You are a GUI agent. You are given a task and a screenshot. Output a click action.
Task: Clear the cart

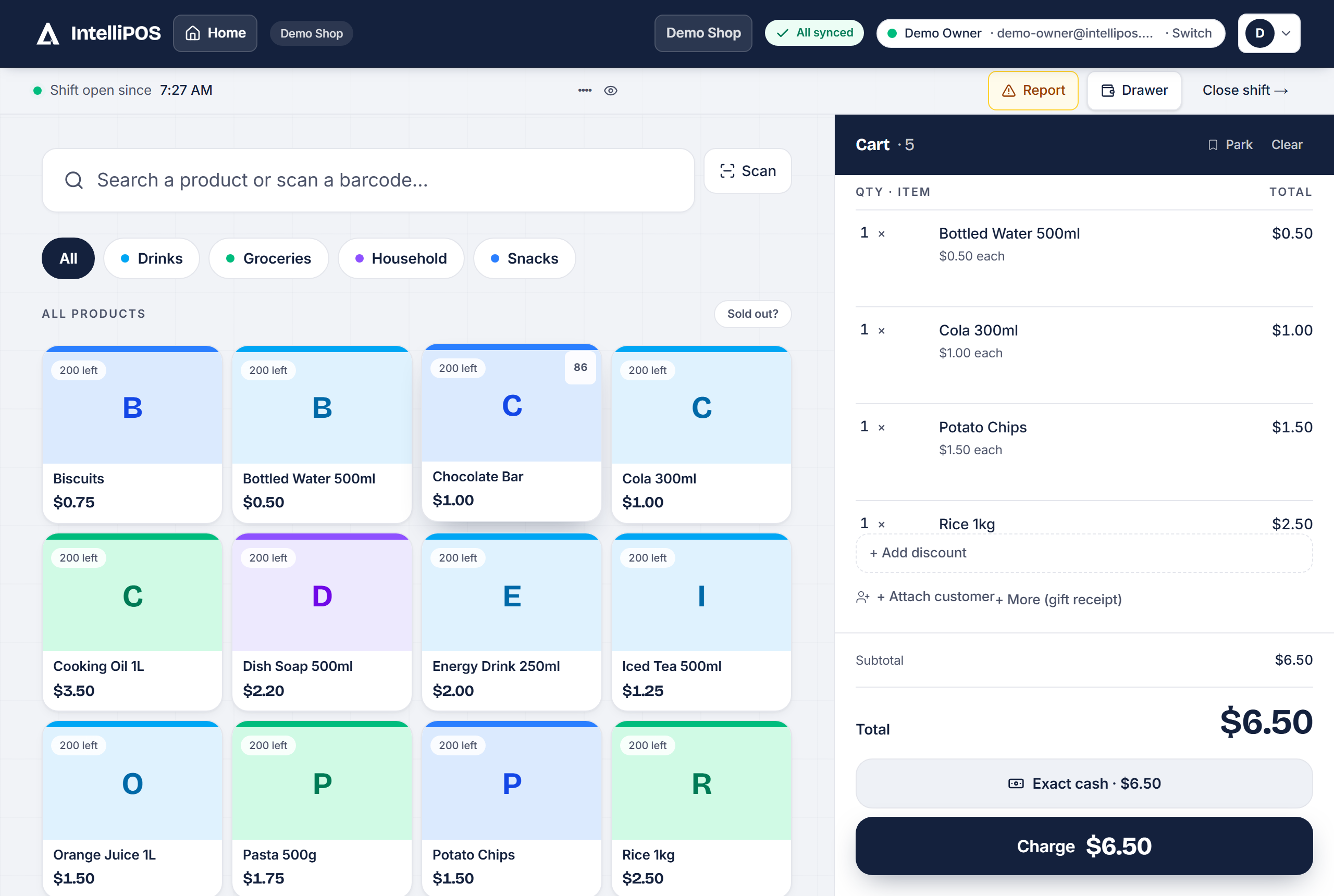tap(1287, 145)
